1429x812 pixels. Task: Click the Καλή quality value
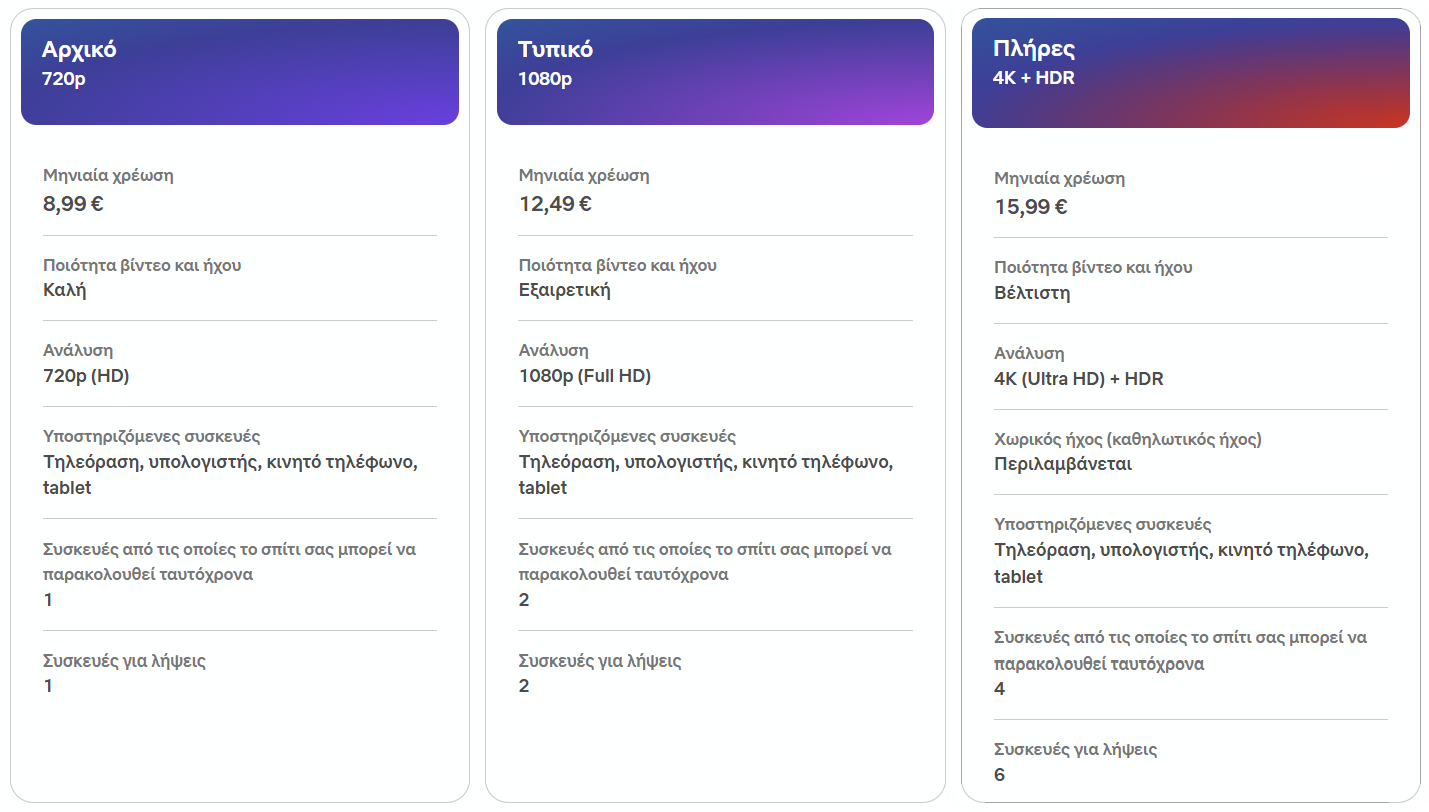tap(65, 291)
